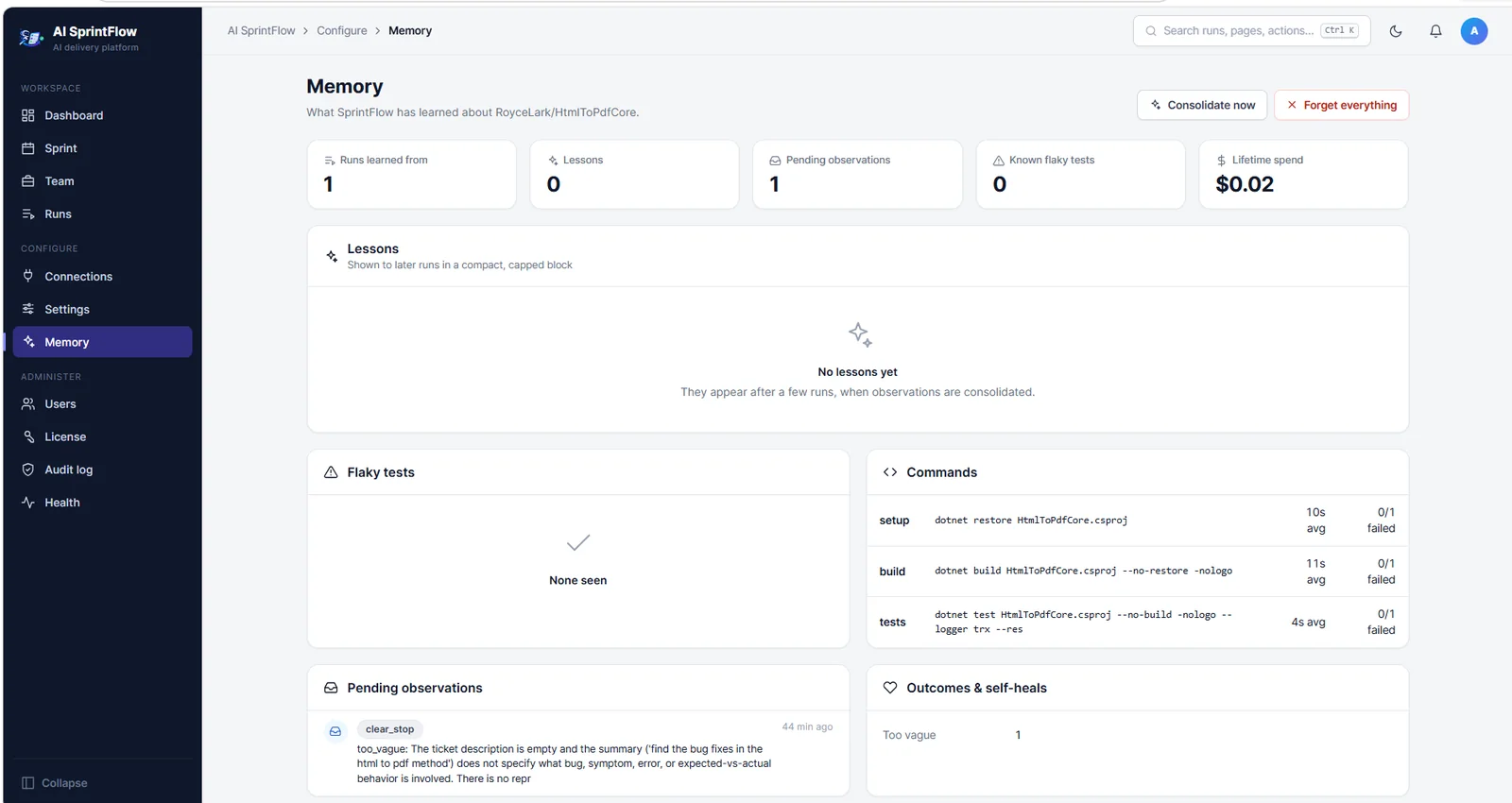Click the '44 min ago' timestamp
Screen dimensions: 1512x803
807,727
